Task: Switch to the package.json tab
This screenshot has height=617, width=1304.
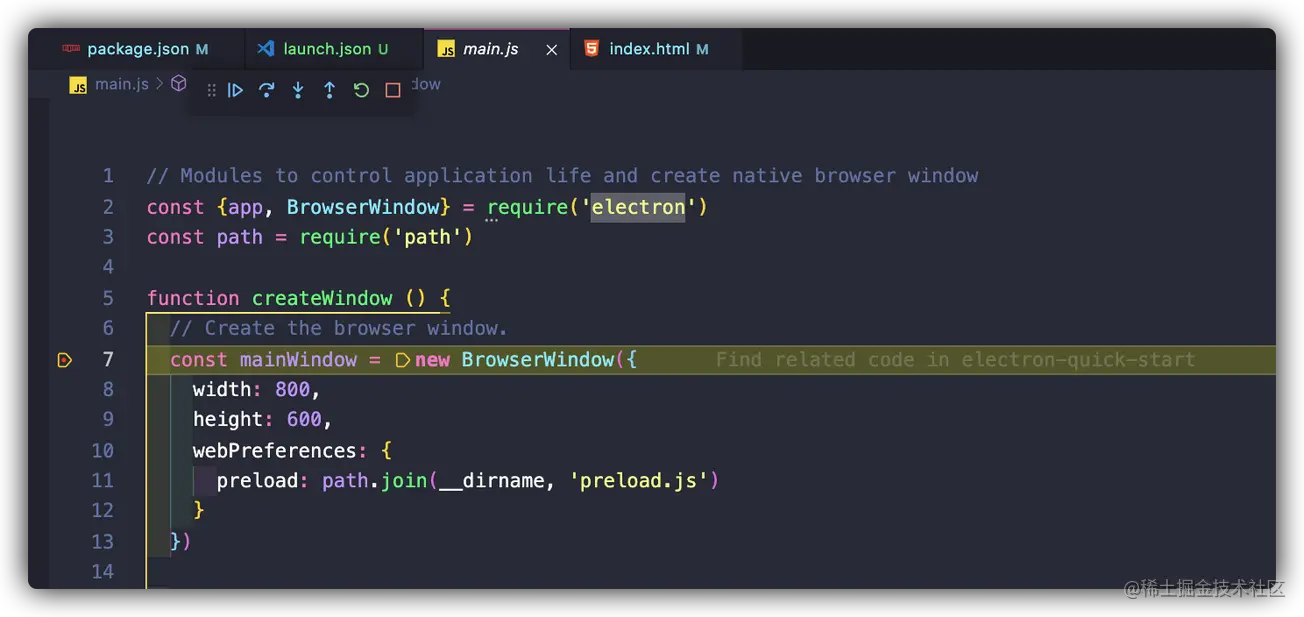Action: pos(137,49)
